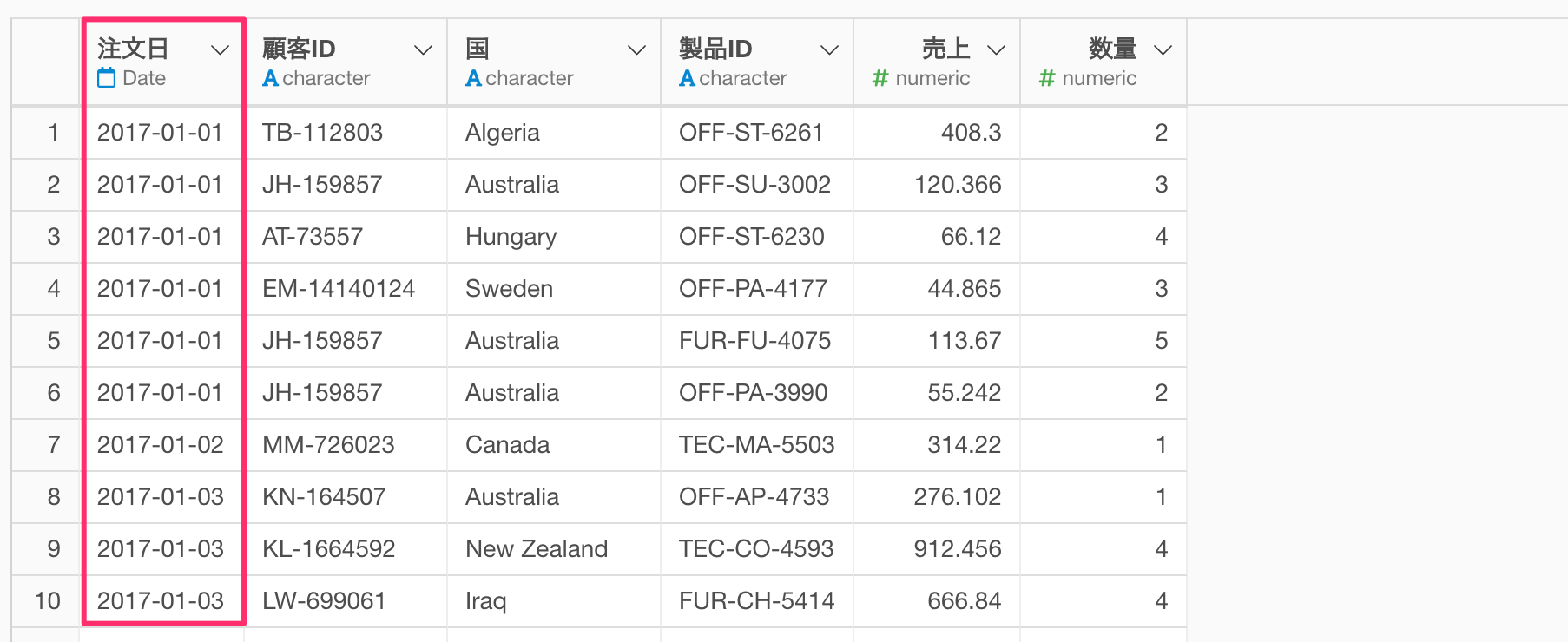
Task: Open the 顧客ID column dropdown arrow
Action: tap(423, 50)
